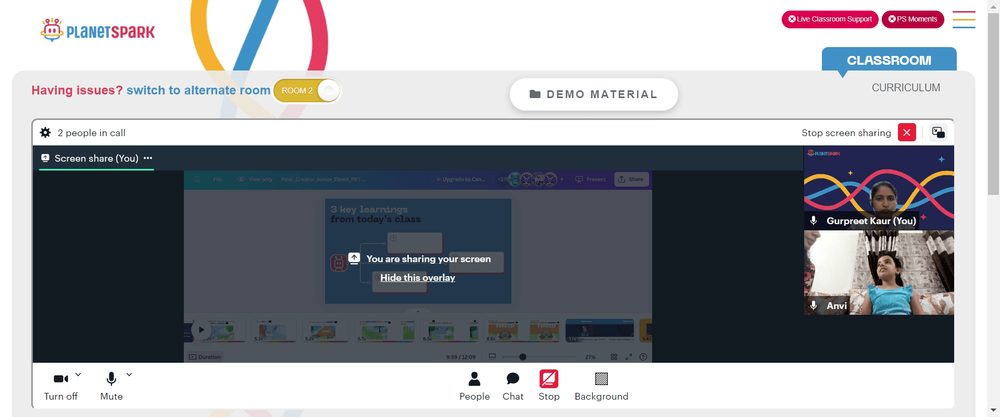Screen dimensions: 1000x417
Task: Open Screen share three-dots menu
Action: pos(148,158)
